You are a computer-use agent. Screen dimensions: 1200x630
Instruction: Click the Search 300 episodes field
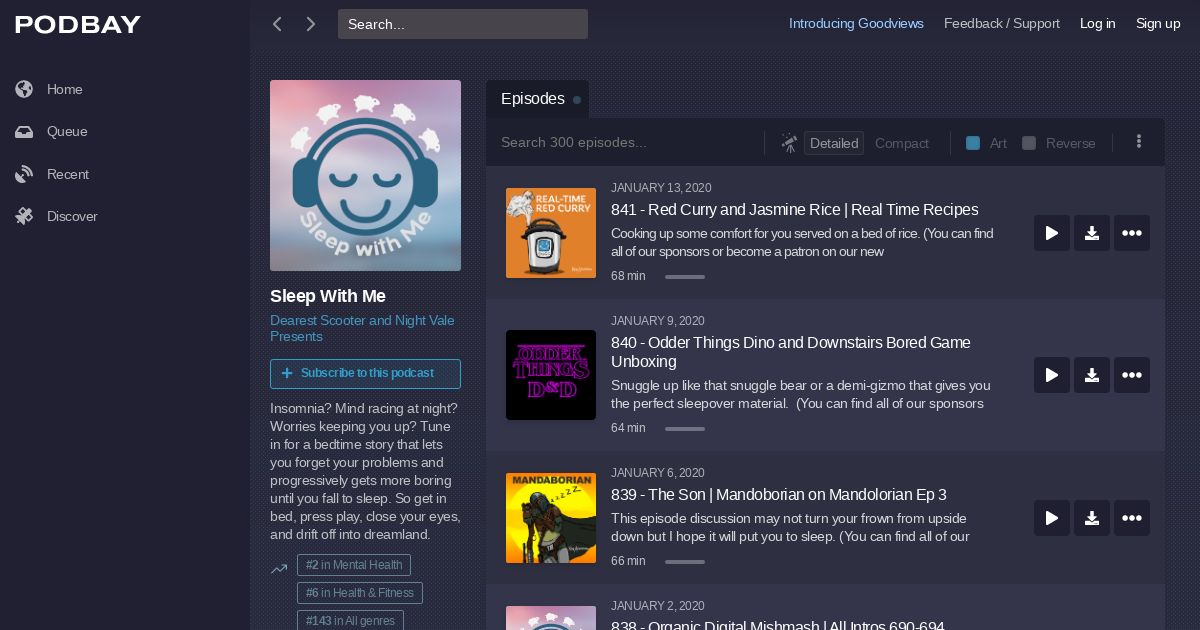tap(627, 143)
